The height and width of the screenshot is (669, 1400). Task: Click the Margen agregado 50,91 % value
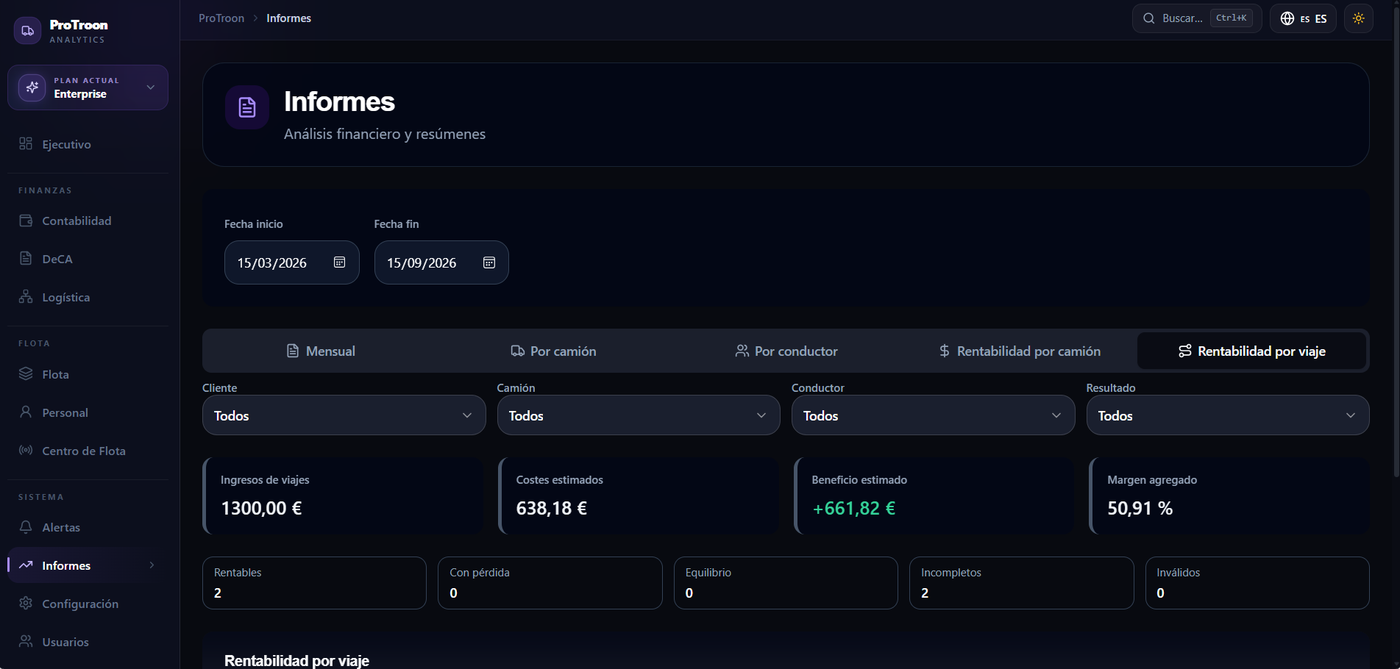tap(1140, 508)
